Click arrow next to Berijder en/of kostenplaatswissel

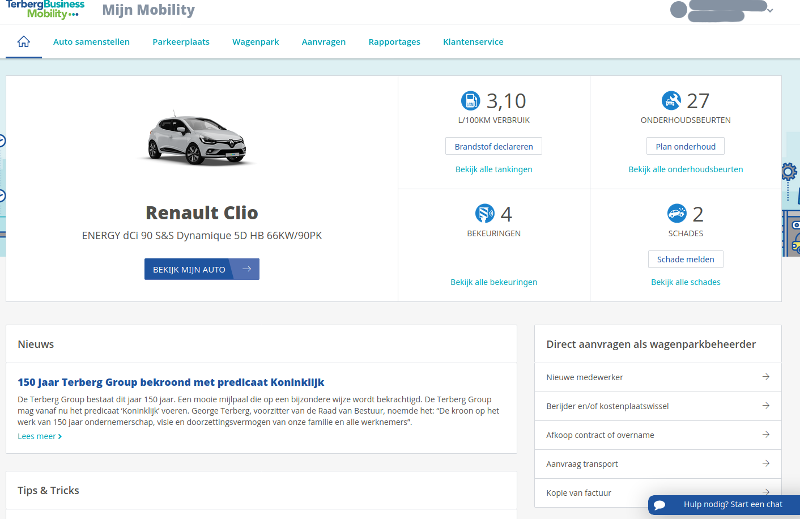click(x=765, y=406)
